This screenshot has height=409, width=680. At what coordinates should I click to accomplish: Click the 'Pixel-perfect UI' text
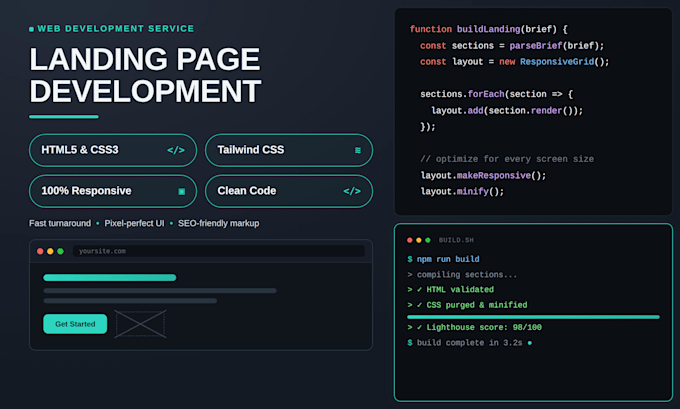134,223
